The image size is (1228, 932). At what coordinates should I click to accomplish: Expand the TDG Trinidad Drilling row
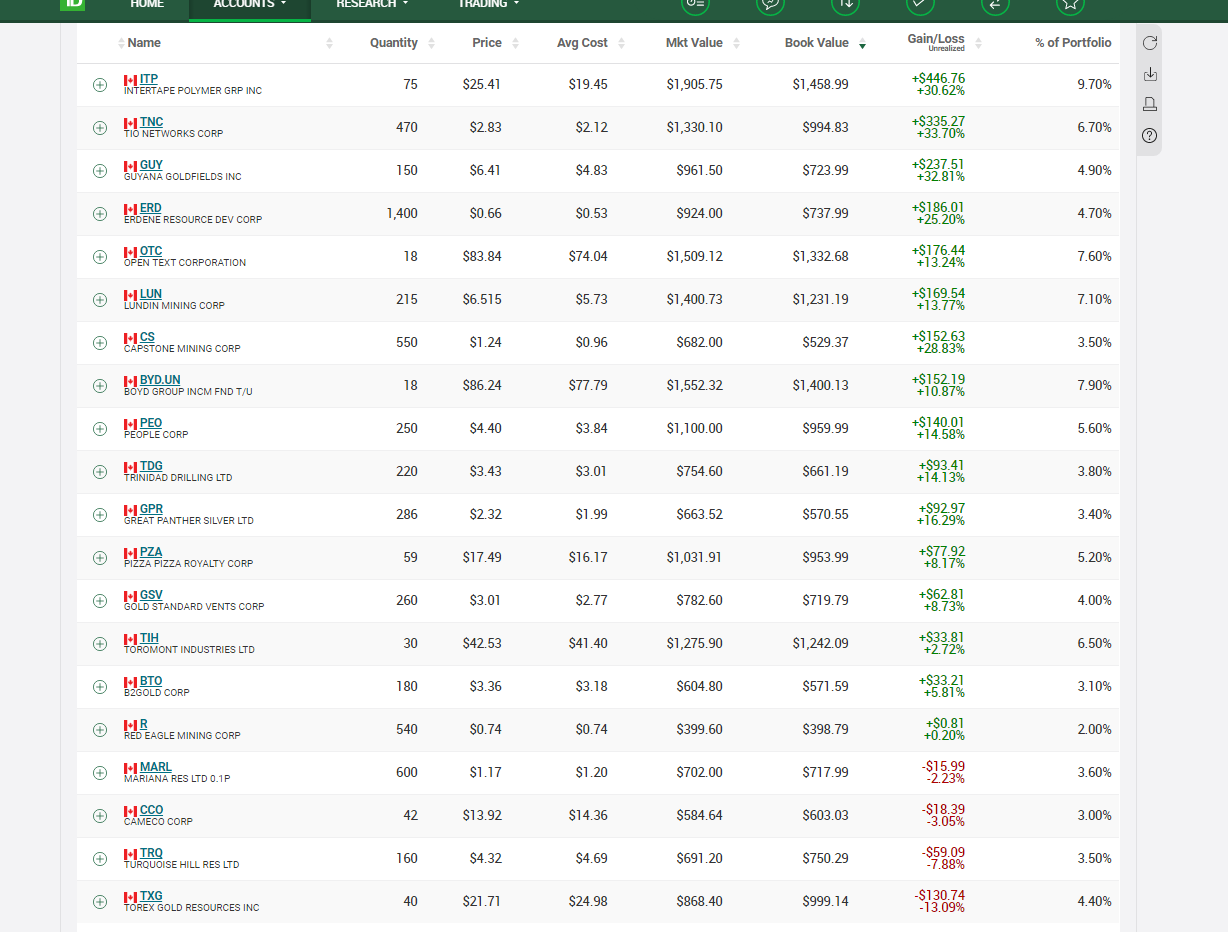(x=100, y=472)
